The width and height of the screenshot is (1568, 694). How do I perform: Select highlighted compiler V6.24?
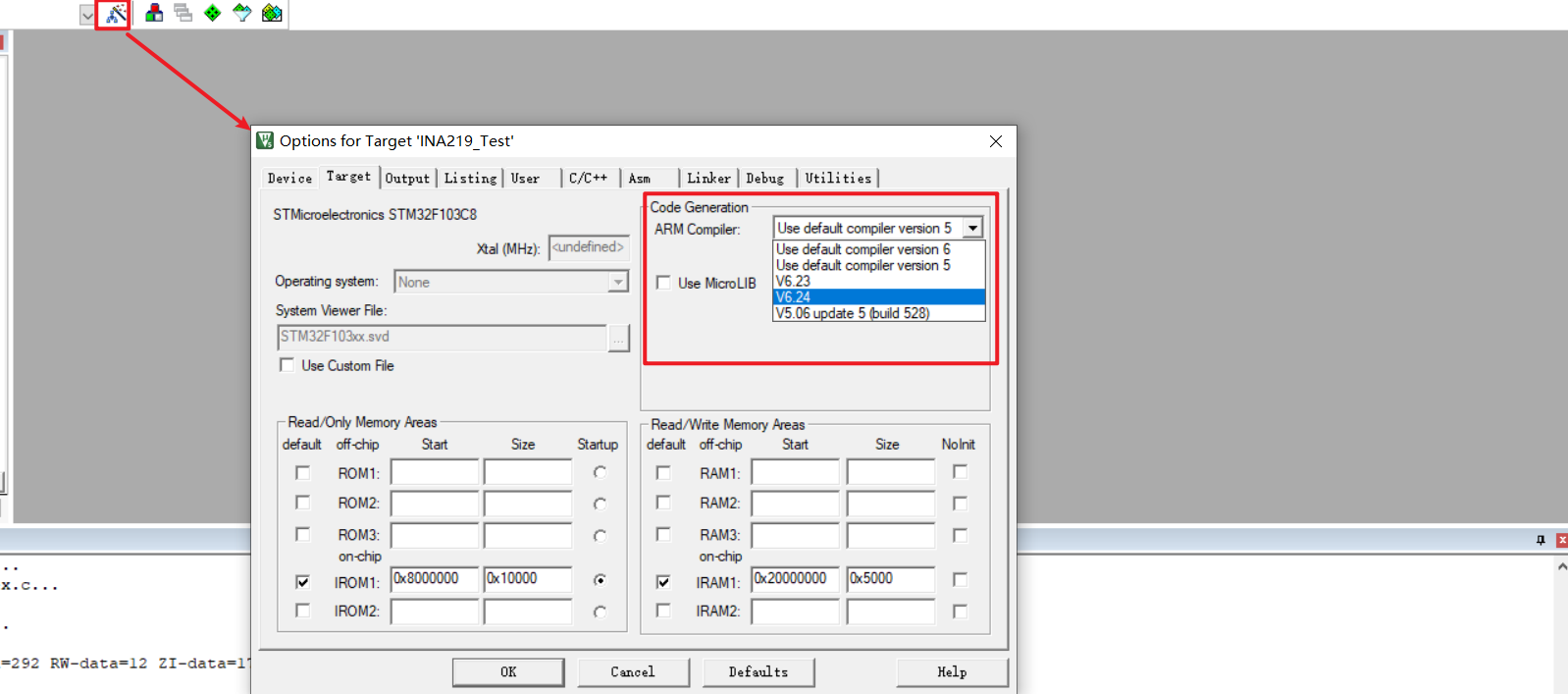878,296
